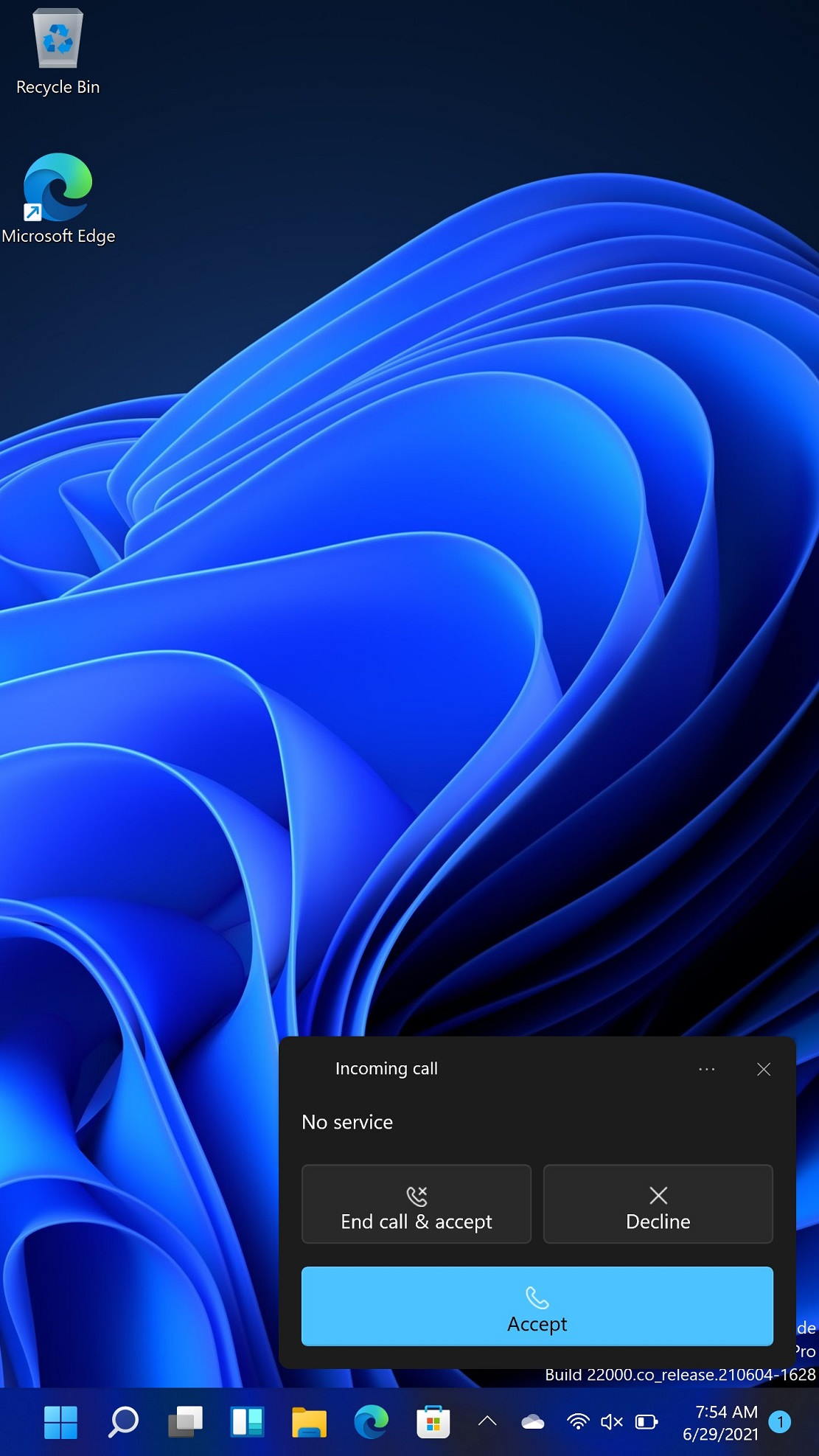
Task: Click the OneDrive cloud tray icon
Action: coord(532,1421)
